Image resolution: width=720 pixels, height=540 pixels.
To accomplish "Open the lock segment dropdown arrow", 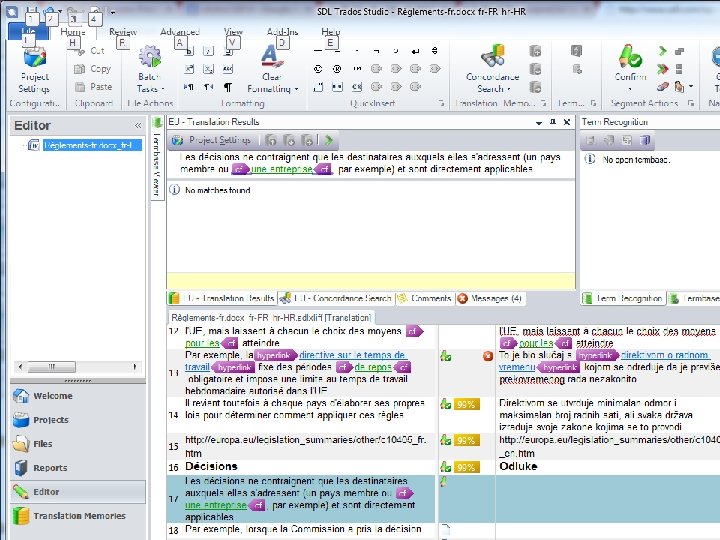I will pos(691,86).
